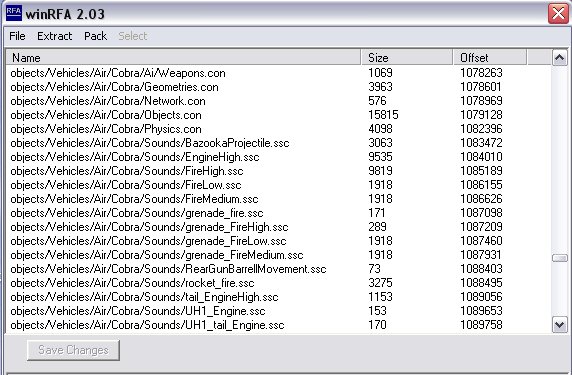This screenshot has width=572, height=375.
Task: Open the greyed-out Select menu
Action: [132, 36]
